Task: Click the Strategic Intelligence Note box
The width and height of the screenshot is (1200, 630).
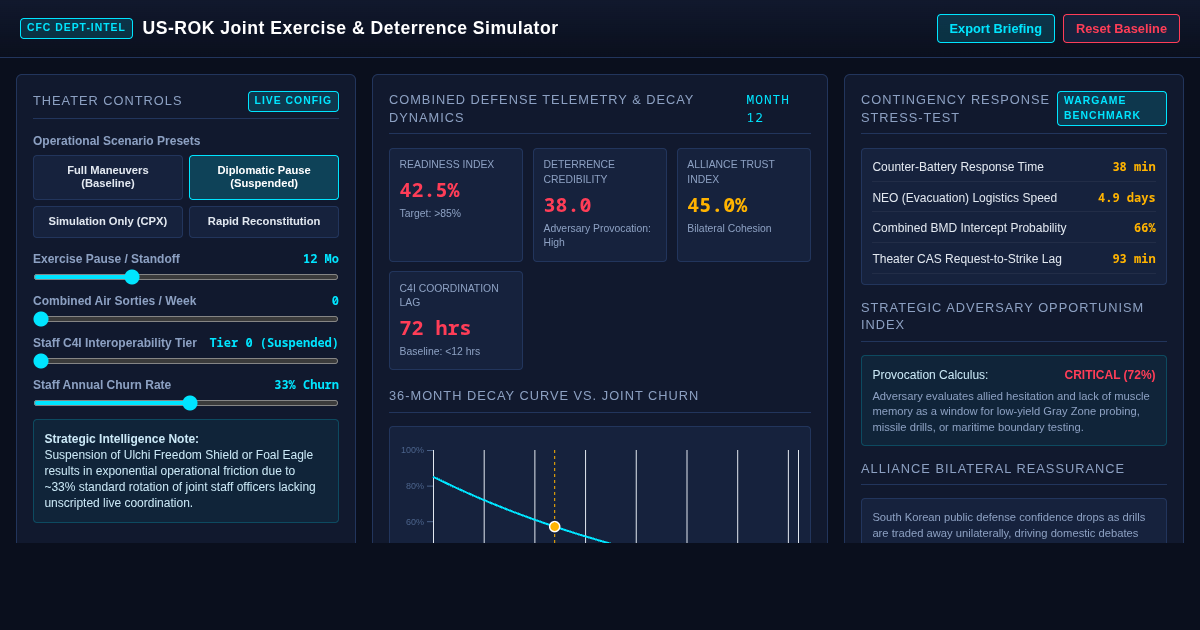Action: [x=186, y=471]
